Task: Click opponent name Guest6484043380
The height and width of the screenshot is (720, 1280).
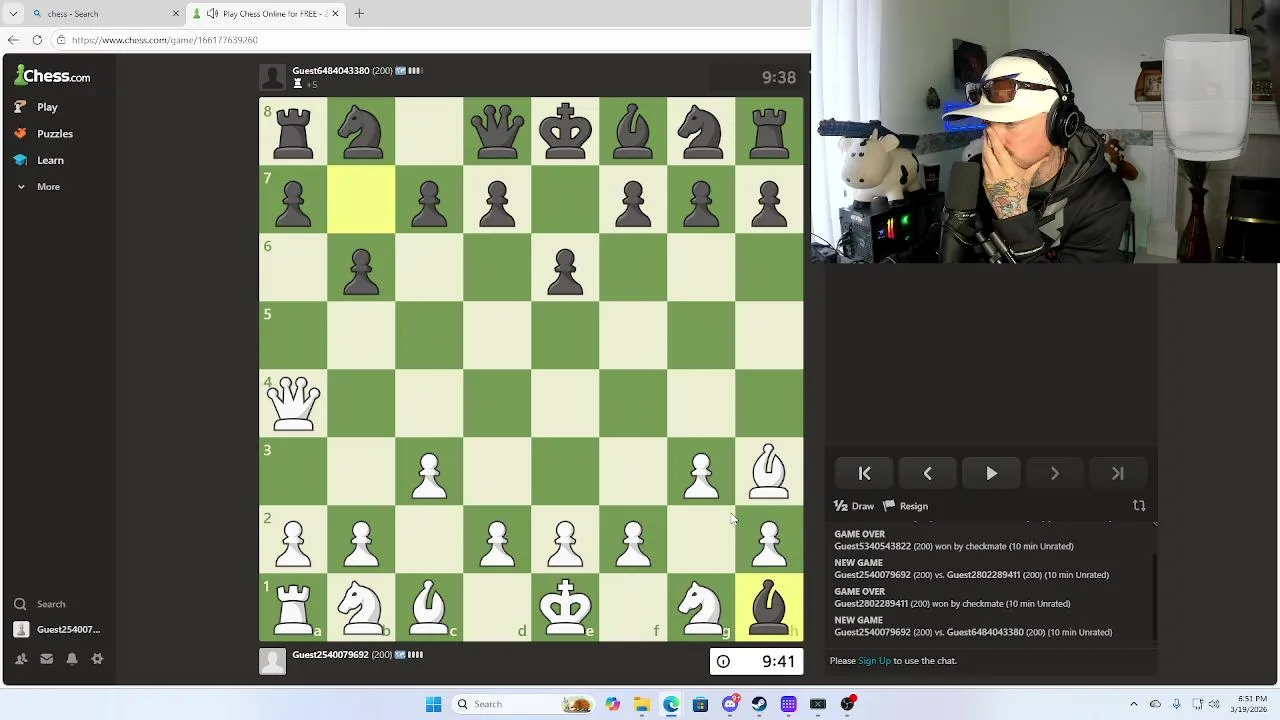Action: (330, 71)
